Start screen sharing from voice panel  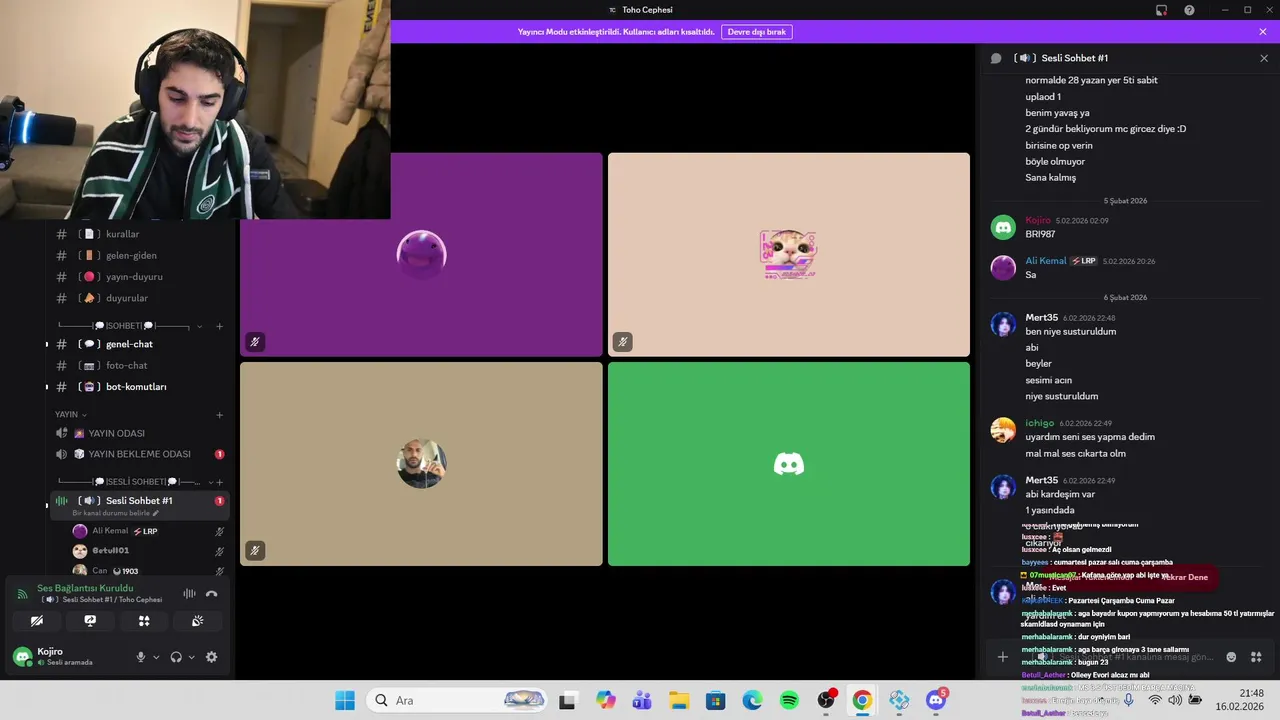click(90, 621)
